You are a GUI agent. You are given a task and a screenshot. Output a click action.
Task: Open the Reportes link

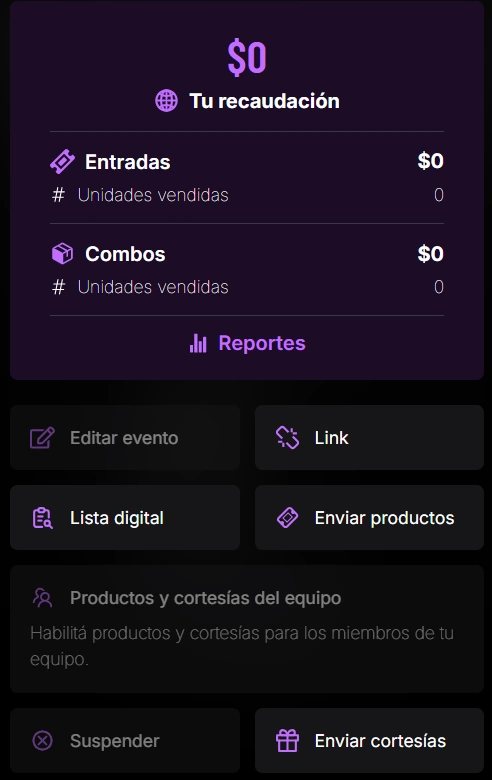247,343
